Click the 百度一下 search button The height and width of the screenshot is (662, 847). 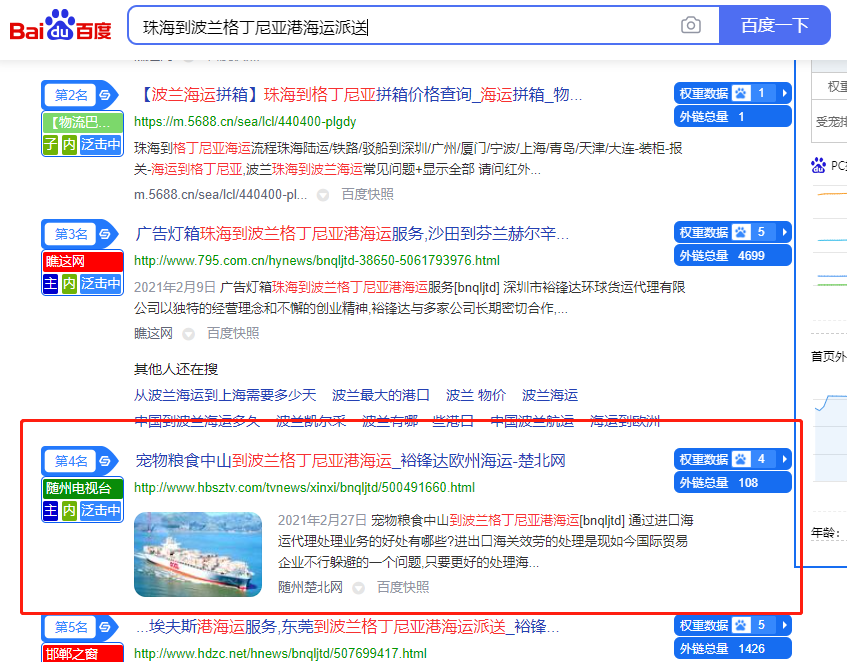(x=775, y=25)
